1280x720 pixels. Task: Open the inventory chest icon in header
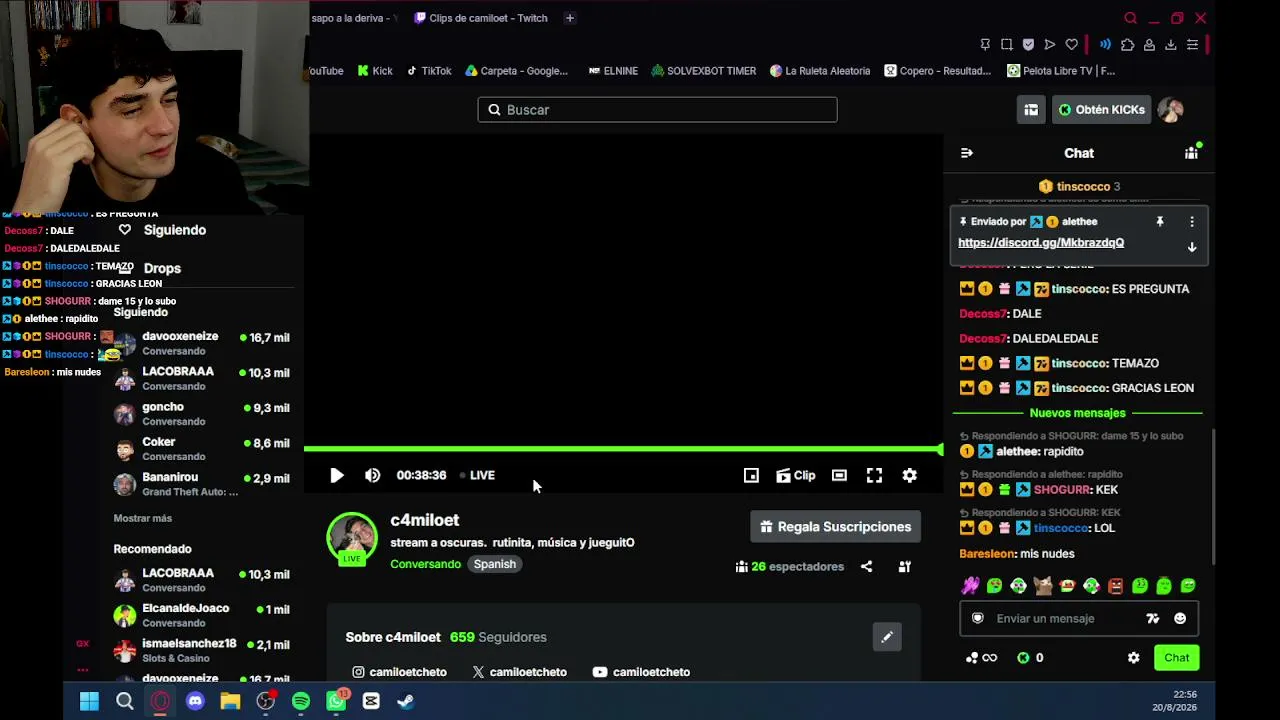pos(1031,110)
